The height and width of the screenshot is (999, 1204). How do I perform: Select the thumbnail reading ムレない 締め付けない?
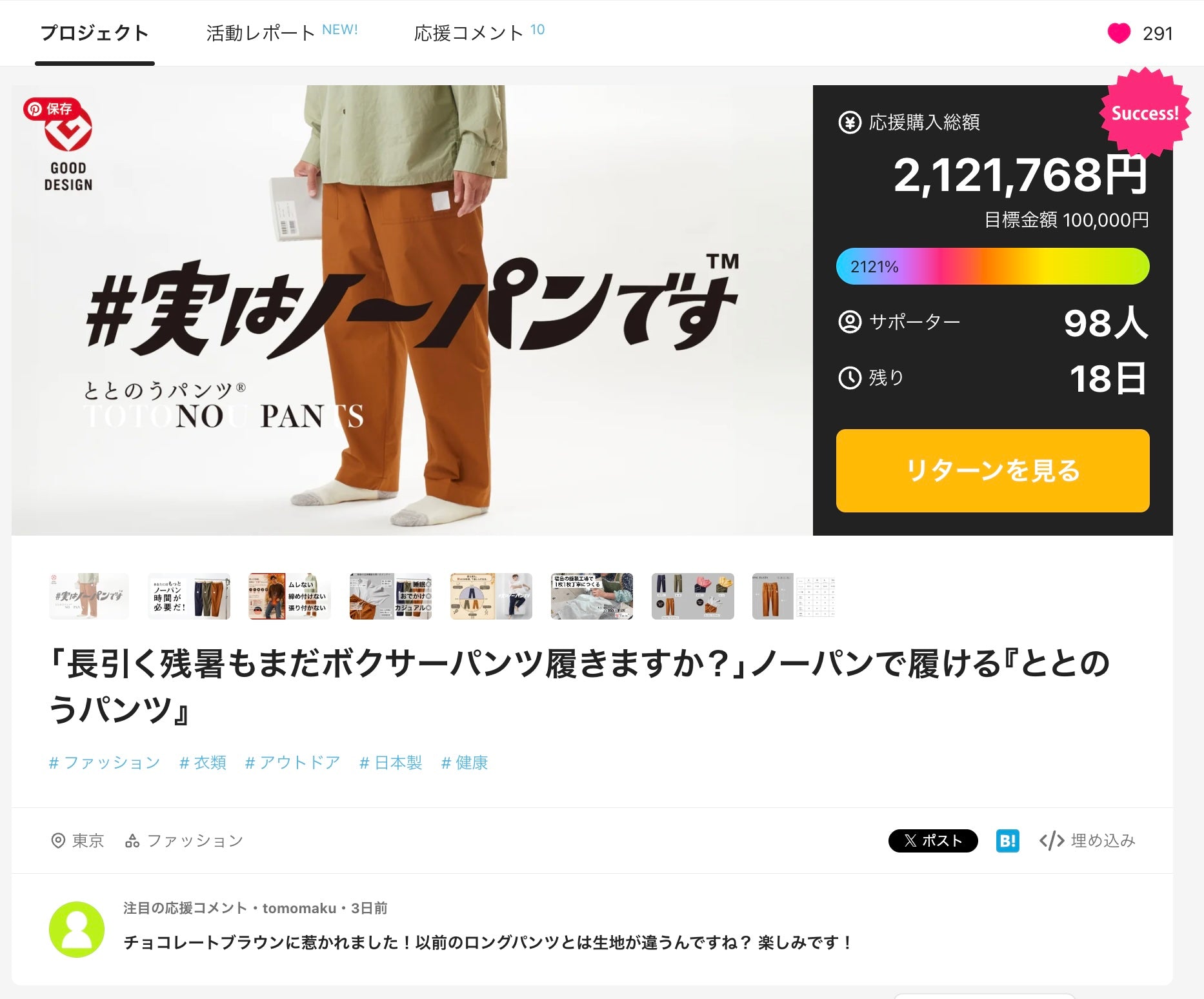[290, 596]
